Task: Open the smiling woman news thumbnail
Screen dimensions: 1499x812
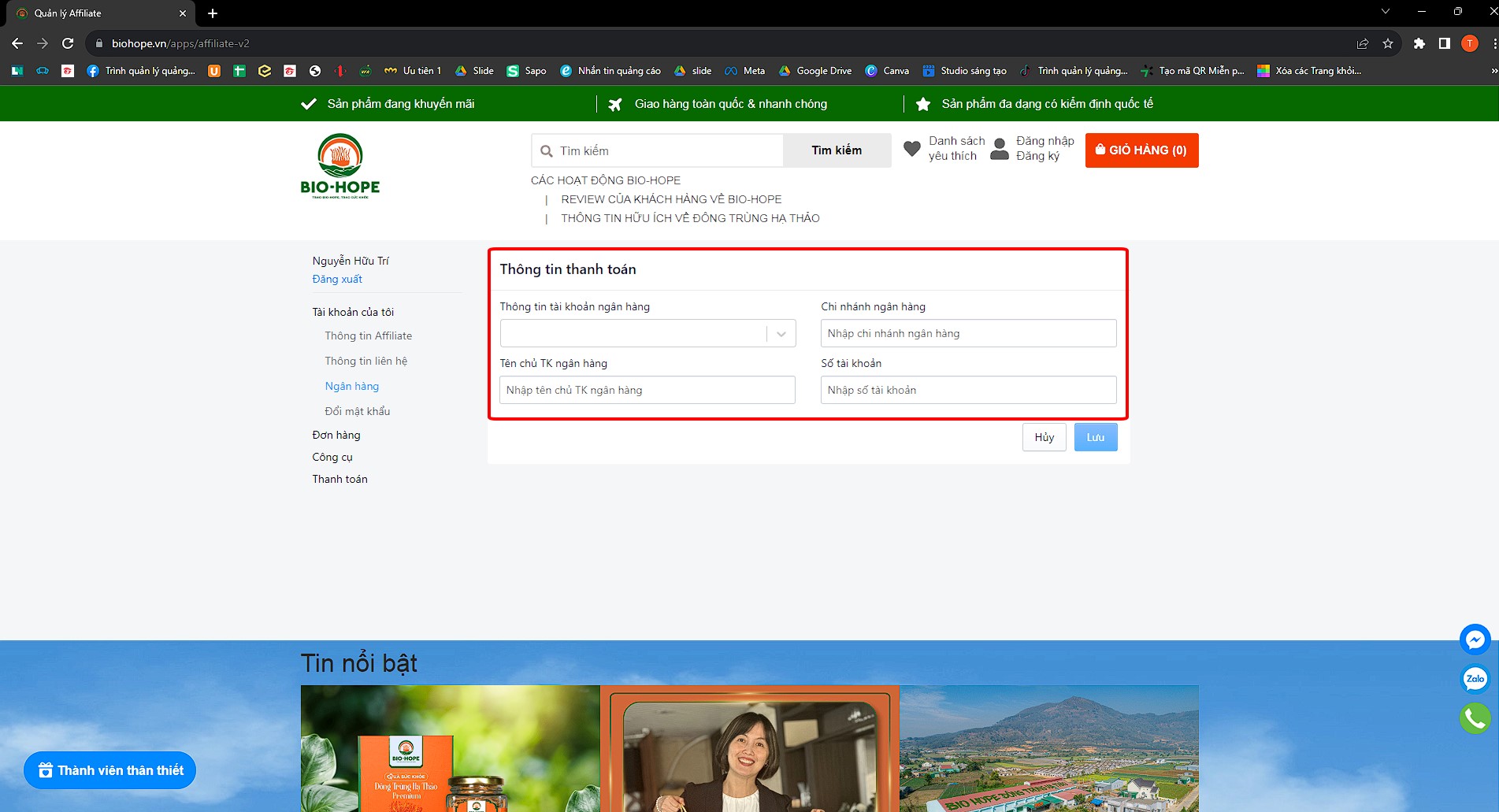Action: [x=750, y=748]
